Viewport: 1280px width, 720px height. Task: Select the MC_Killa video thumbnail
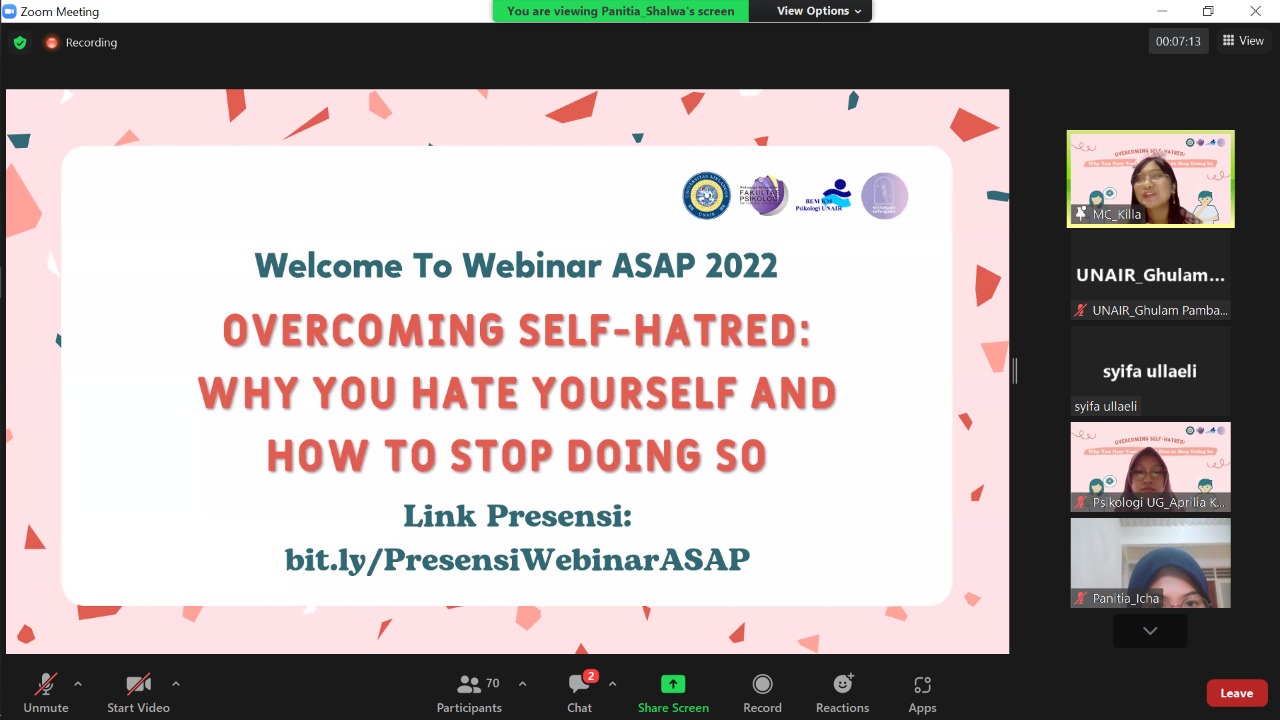(x=1150, y=179)
